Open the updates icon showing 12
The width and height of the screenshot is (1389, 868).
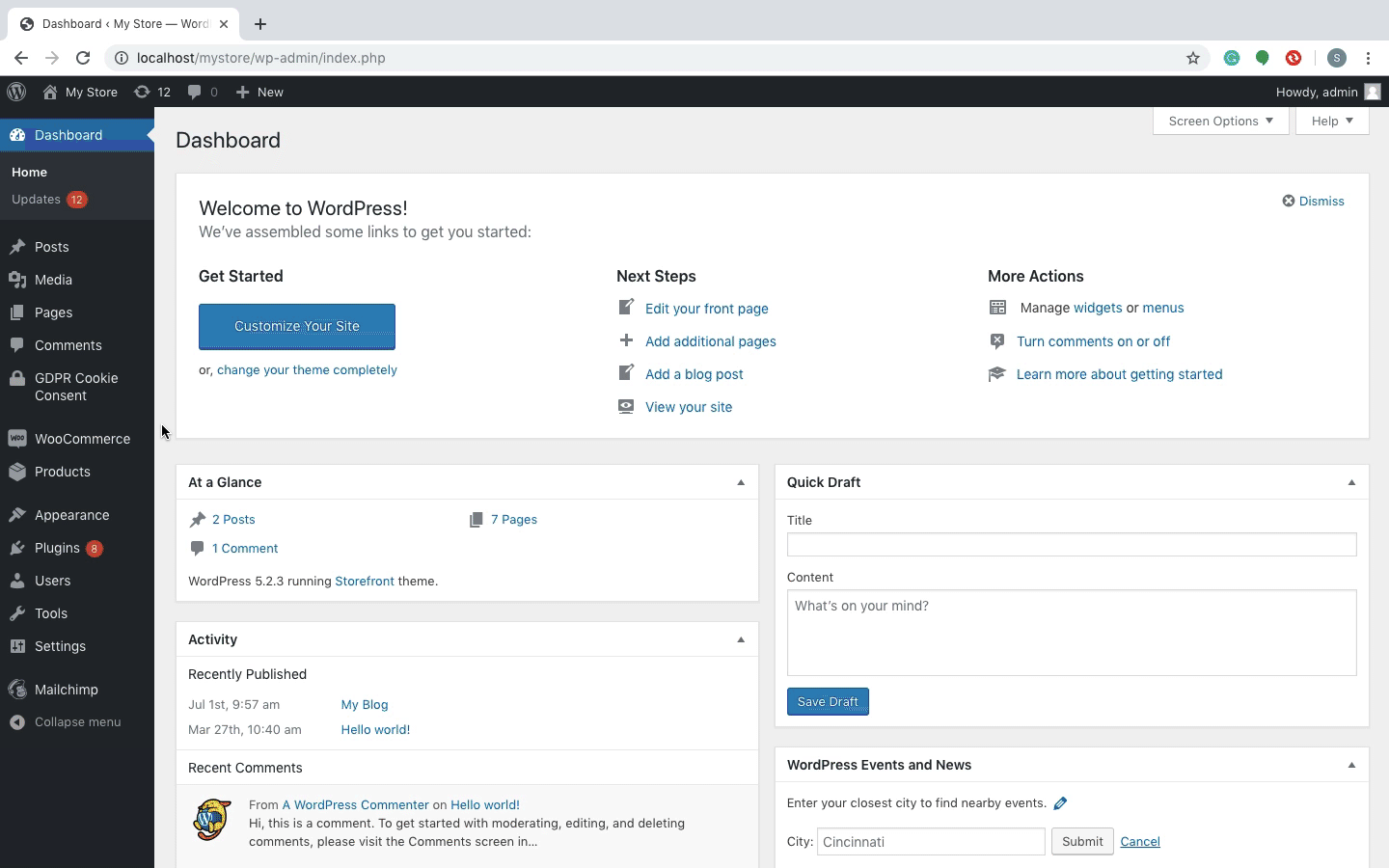[142, 92]
